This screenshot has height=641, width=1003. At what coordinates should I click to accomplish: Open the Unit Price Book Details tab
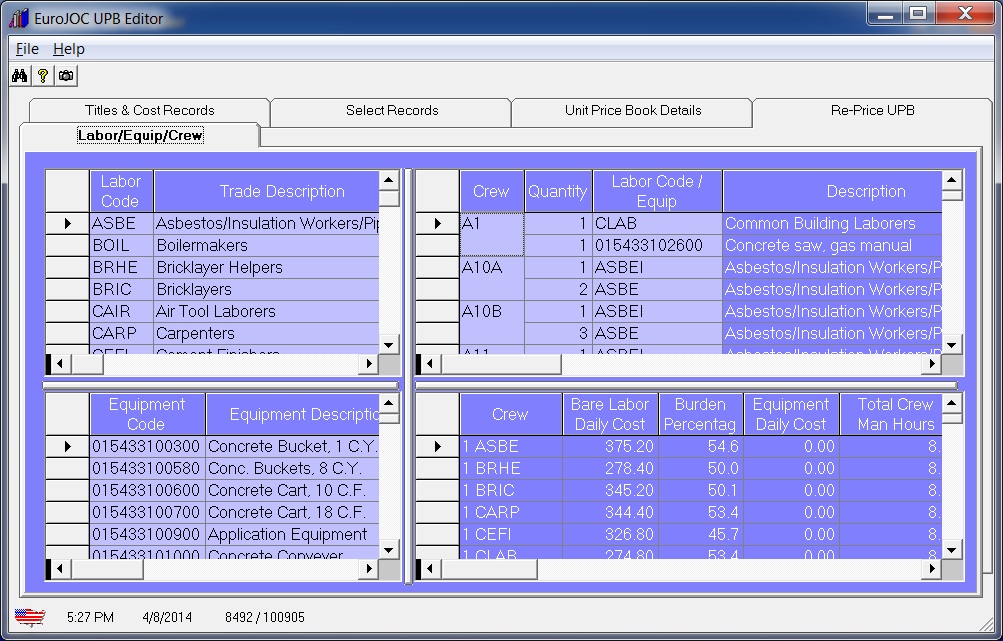[632, 111]
